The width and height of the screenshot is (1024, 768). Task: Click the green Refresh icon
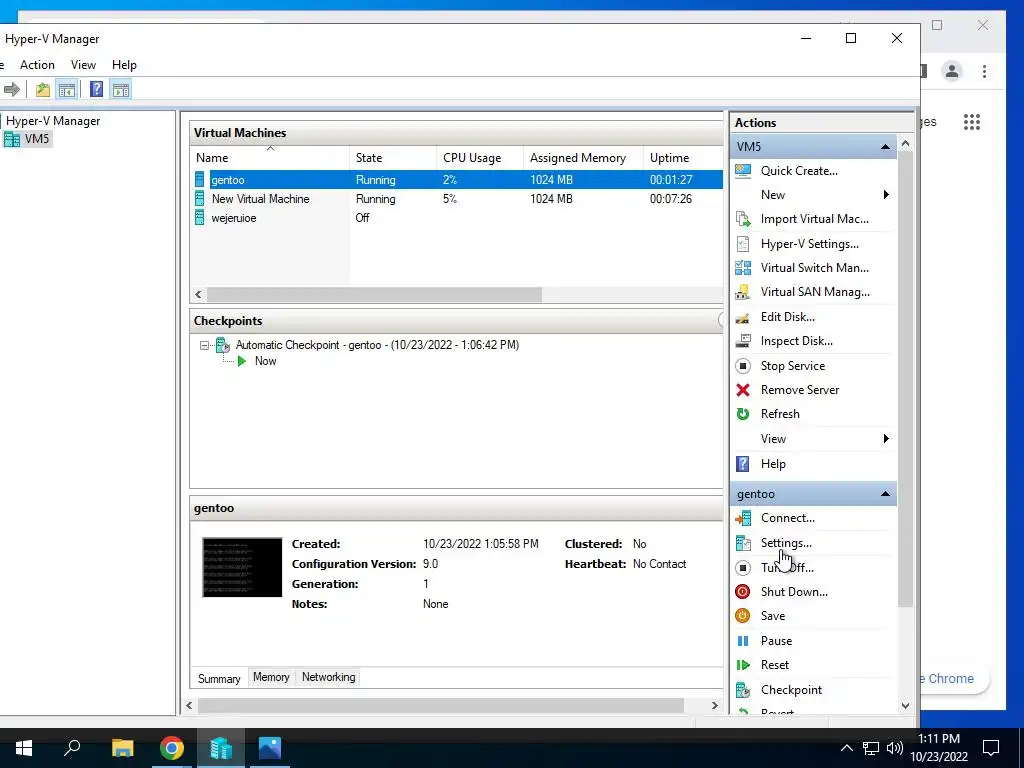[x=743, y=414]
